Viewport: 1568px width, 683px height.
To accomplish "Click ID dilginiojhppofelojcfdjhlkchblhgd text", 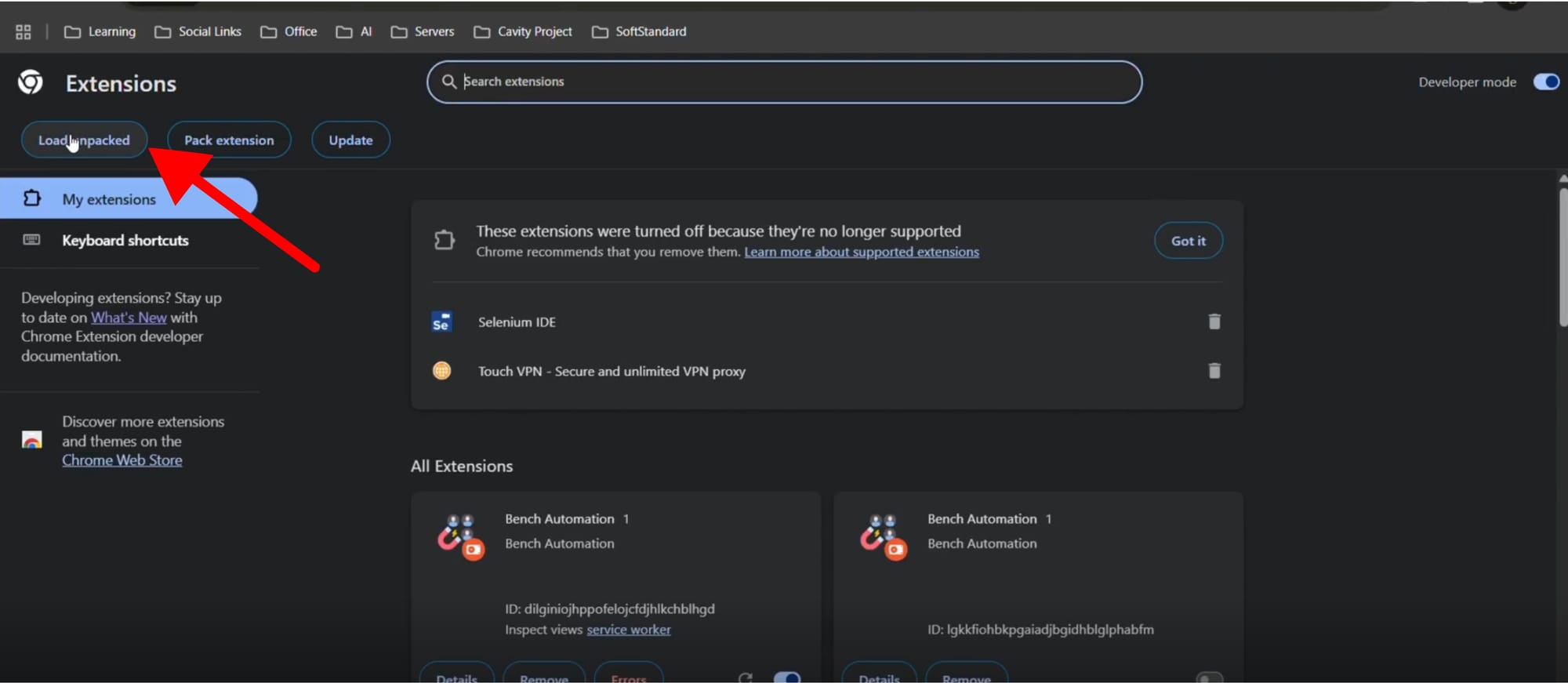I will click(610, 609).
